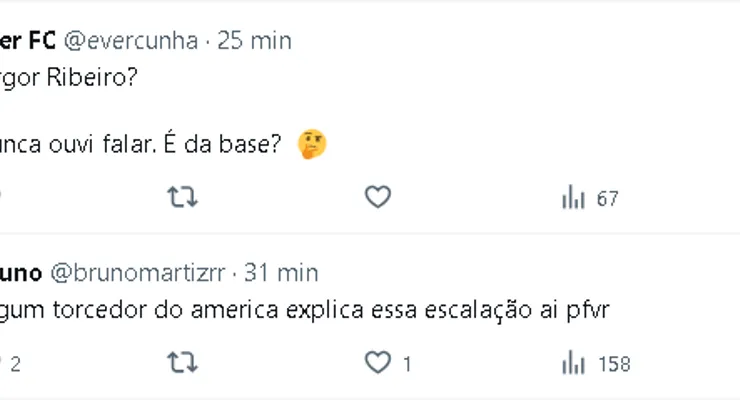
Task: Click the 158 views count
Action: pos(613,364)
